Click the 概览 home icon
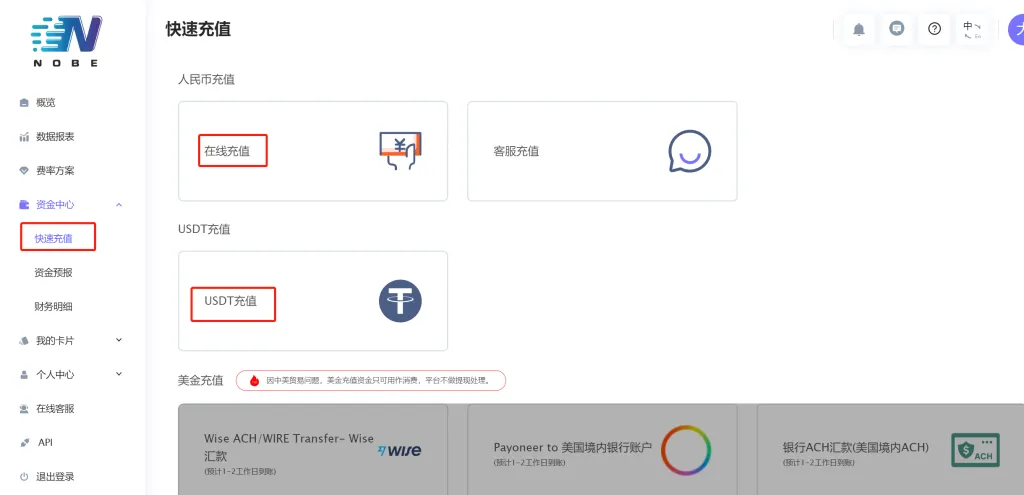This screenshot has height=495, width=1024. click(24, 103)
